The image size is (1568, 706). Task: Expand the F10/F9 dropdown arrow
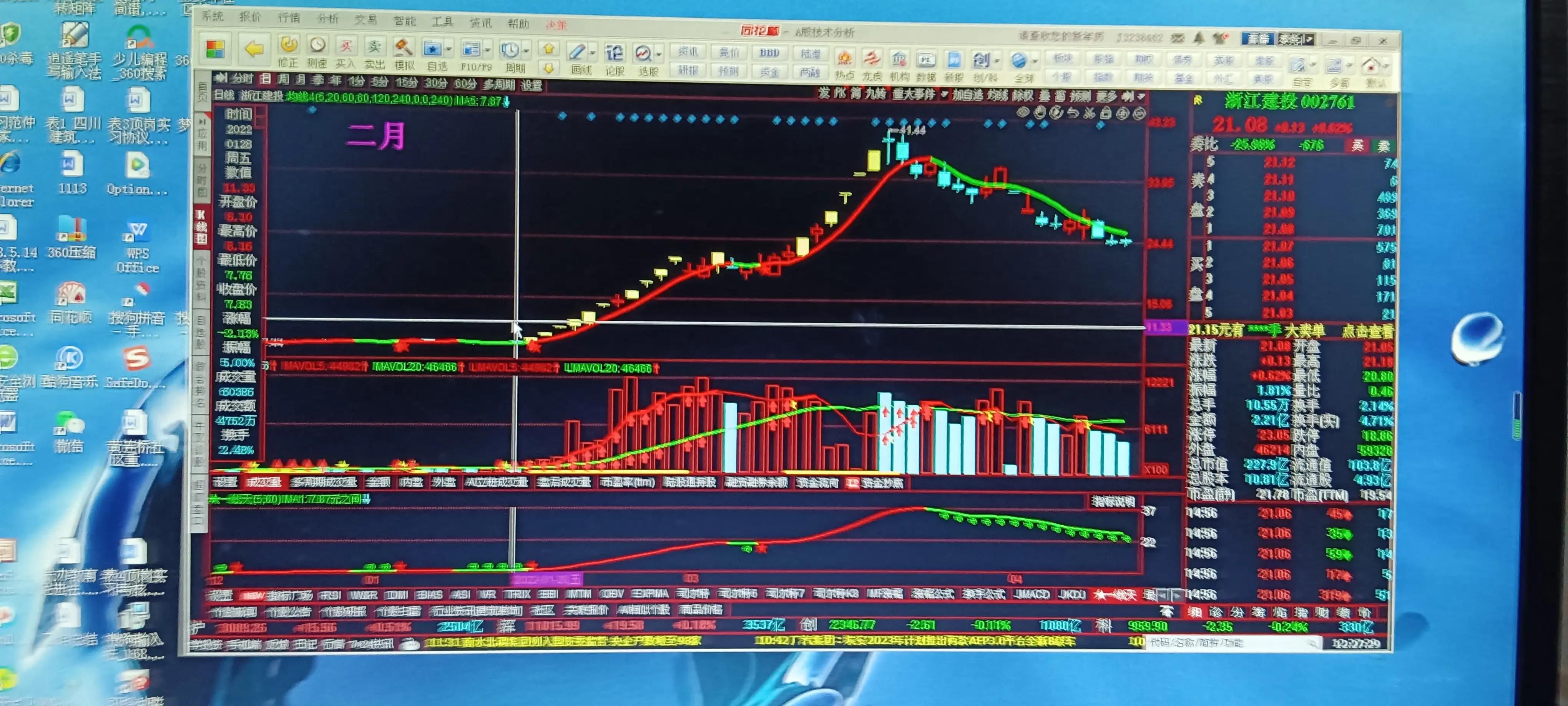(488, 50)
